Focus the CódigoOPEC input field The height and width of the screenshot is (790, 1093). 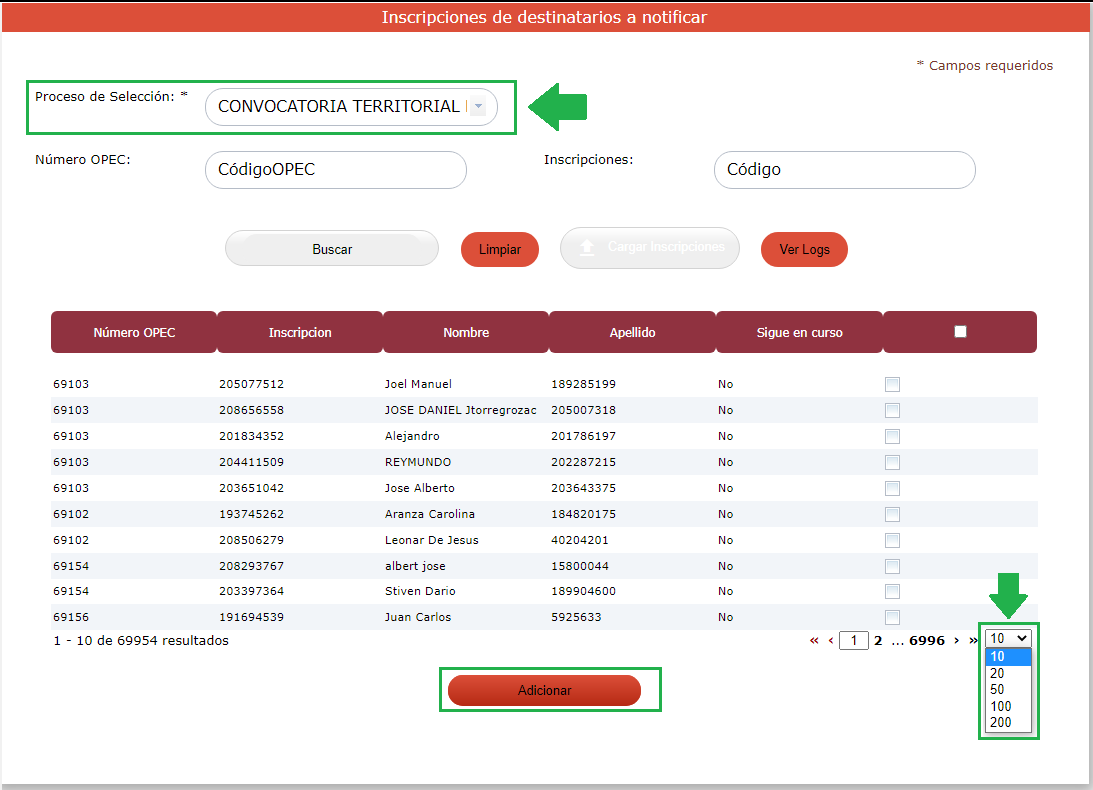pos(335,170)
